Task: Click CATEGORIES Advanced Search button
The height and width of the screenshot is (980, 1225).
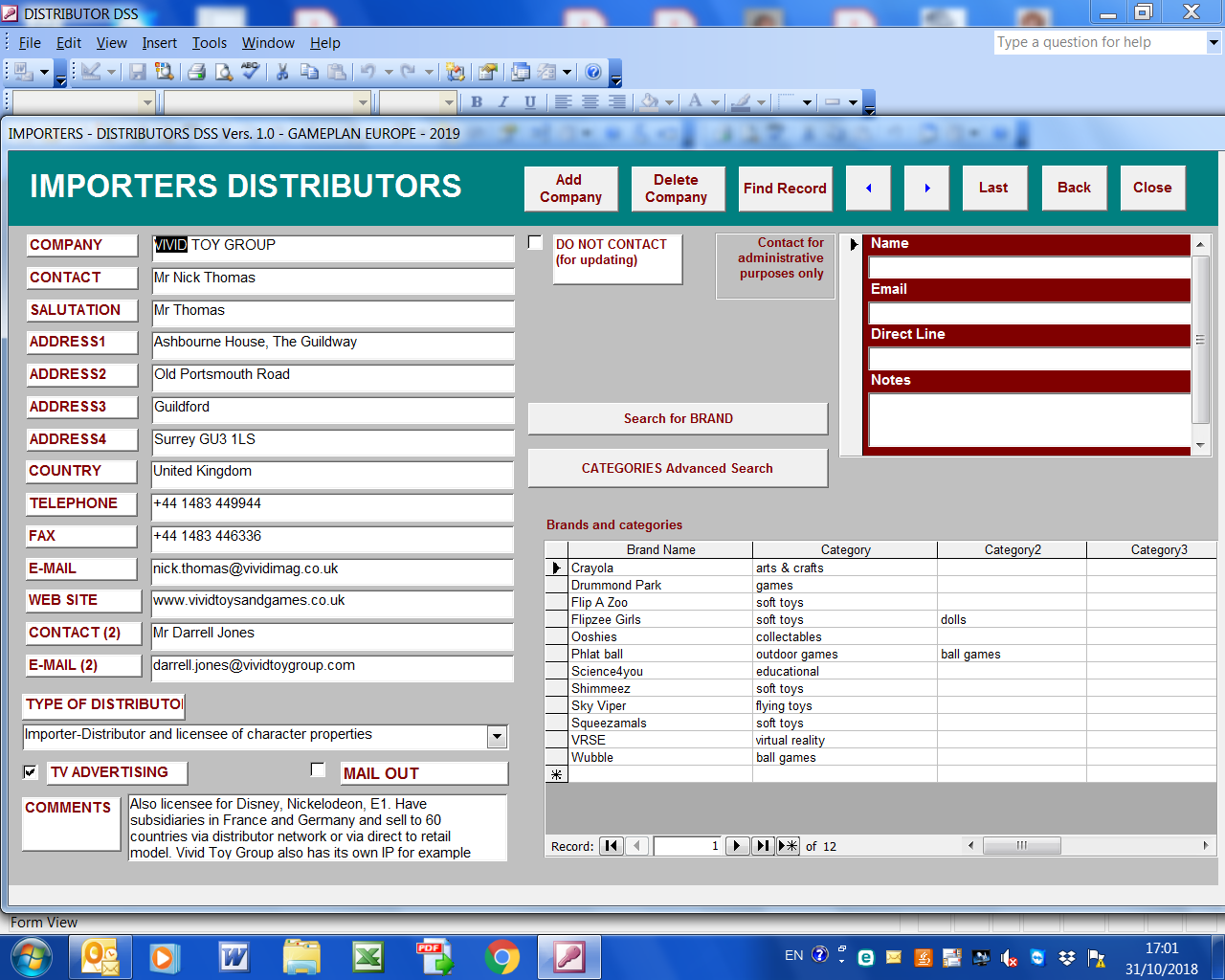Action: [678, 468]
